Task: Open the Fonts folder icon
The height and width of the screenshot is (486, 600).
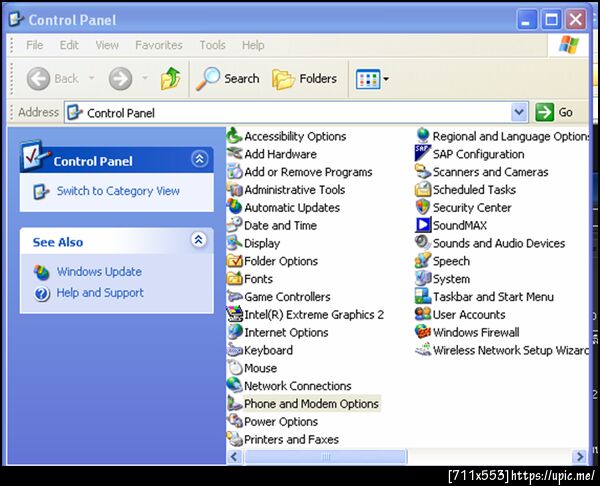Action: pyautogui.click(x=234, y=279)
